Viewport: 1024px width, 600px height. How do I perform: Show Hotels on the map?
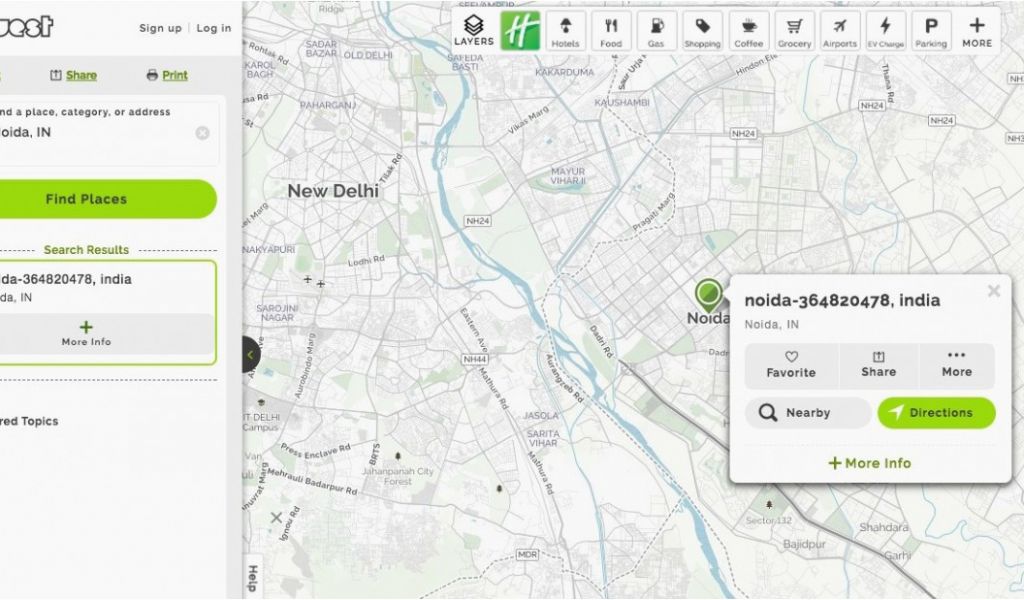566,30
